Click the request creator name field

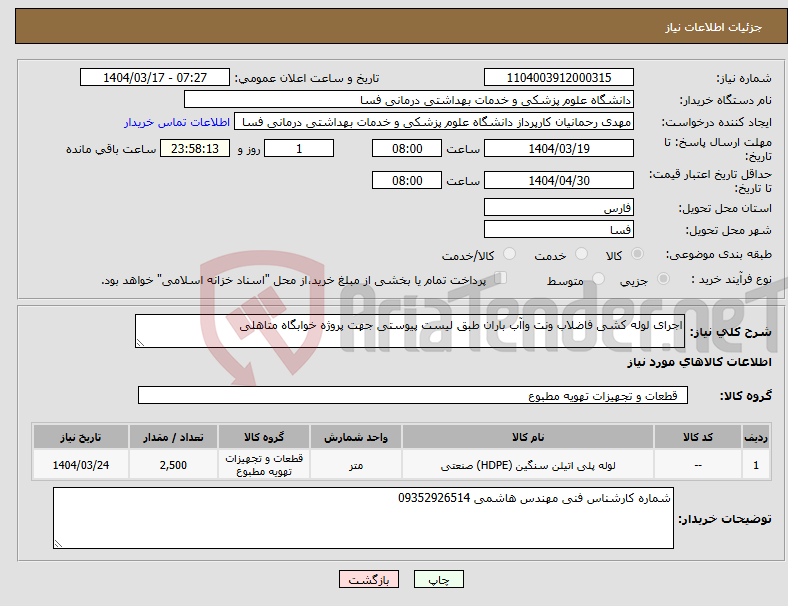pyautogui.click(x=434, y=122)
